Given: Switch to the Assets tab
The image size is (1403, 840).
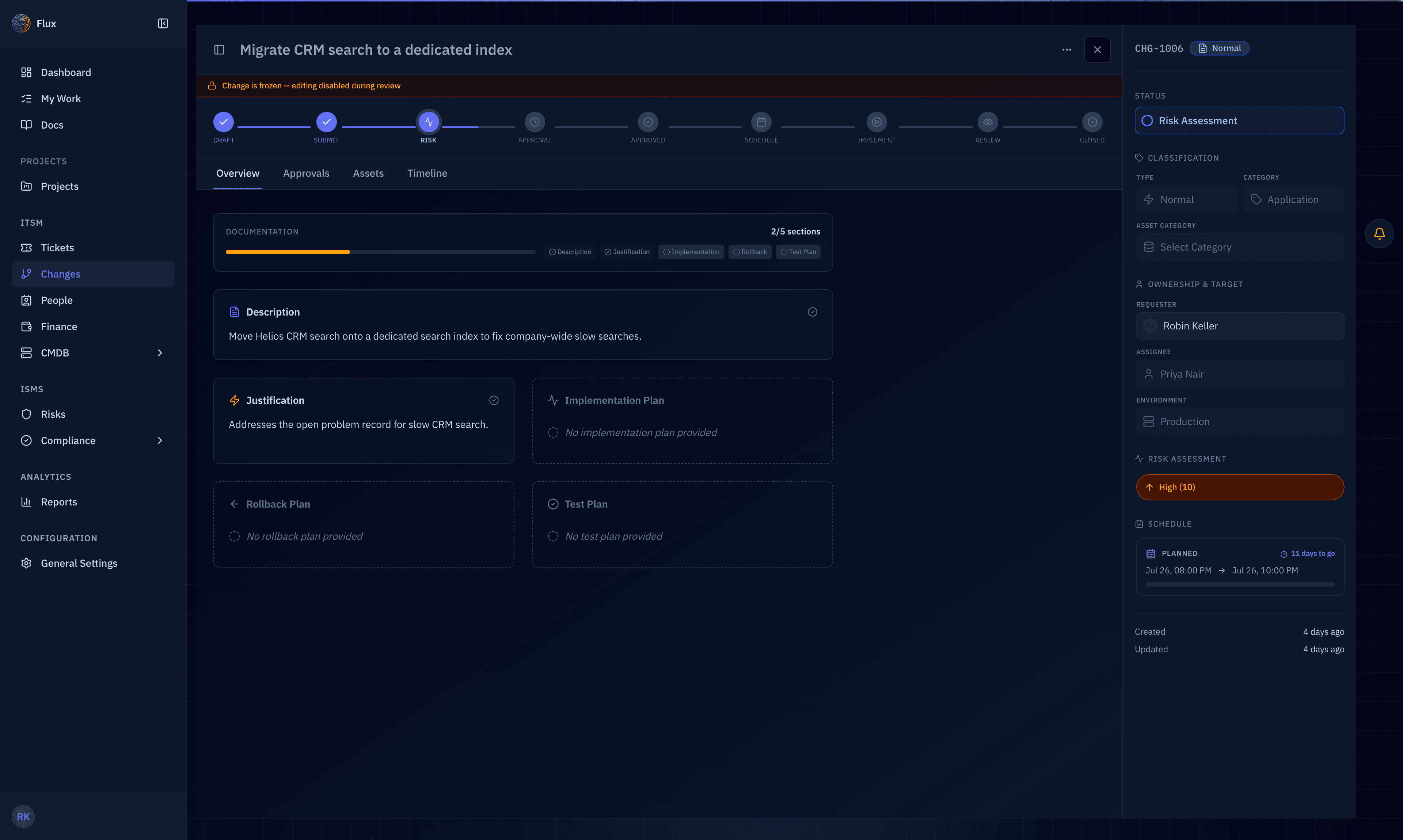Looking at the screenshot, I should pyautogui.click(x=368, y=173).
